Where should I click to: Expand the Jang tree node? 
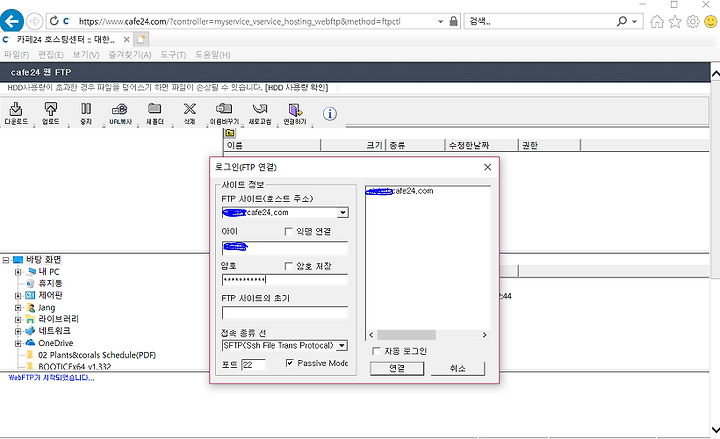pyautogui.click(x=18, y=308)
